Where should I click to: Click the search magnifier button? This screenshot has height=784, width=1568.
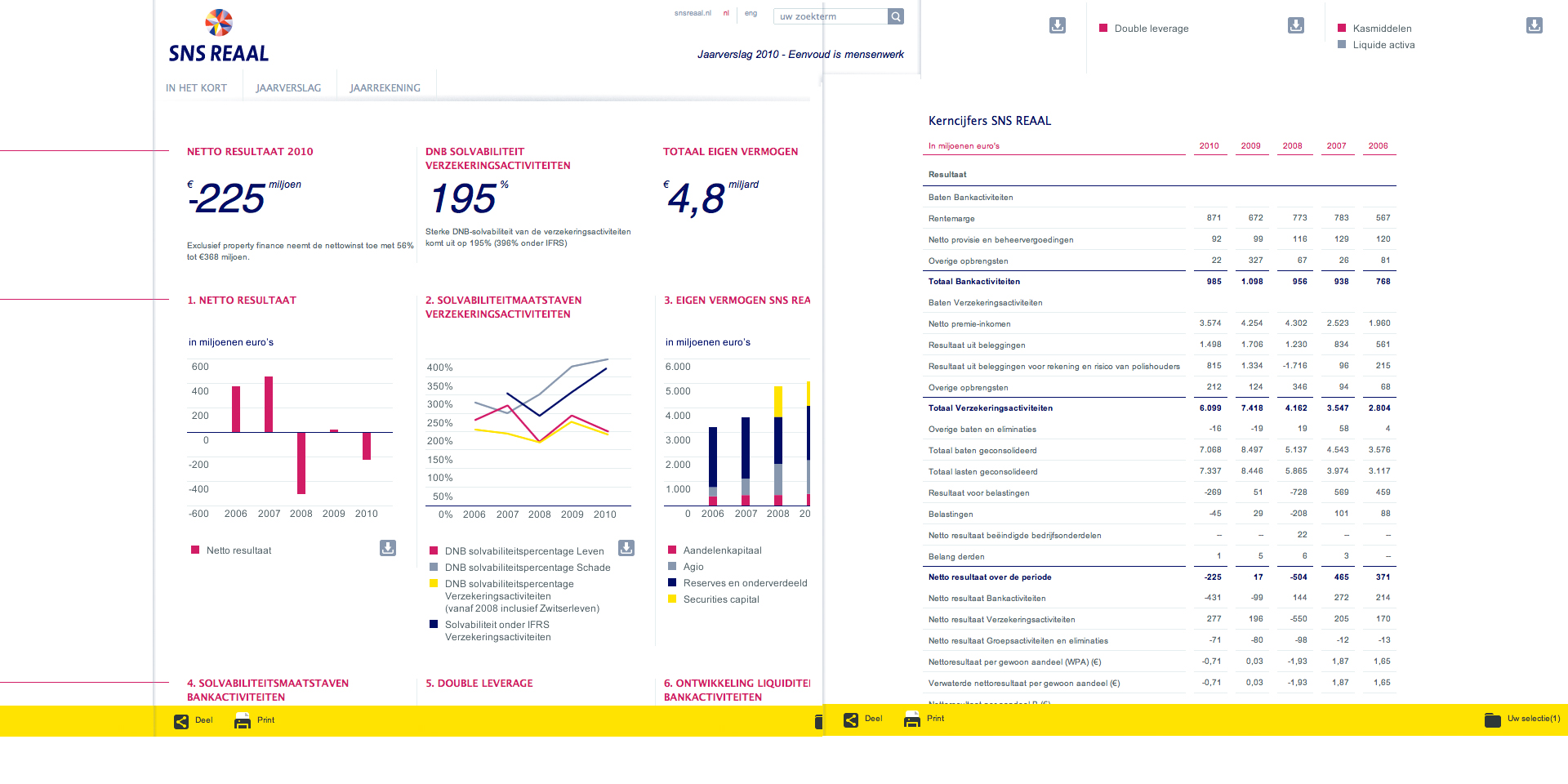tap(896, 16)
